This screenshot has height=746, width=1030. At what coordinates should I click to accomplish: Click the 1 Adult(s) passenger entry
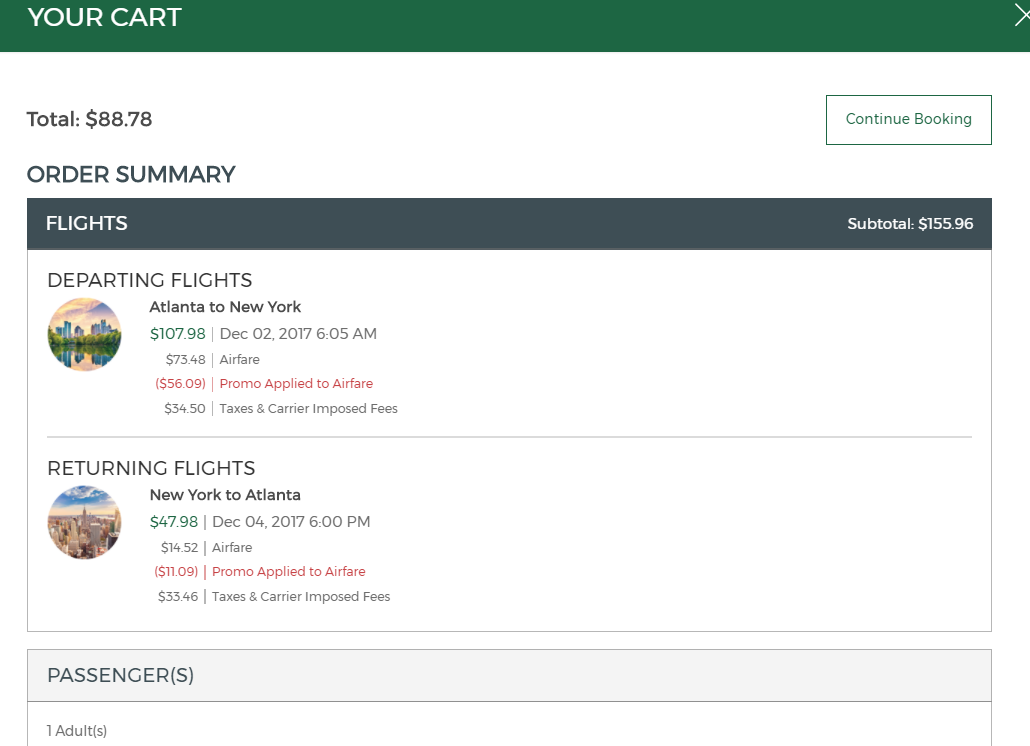(77, 731)
